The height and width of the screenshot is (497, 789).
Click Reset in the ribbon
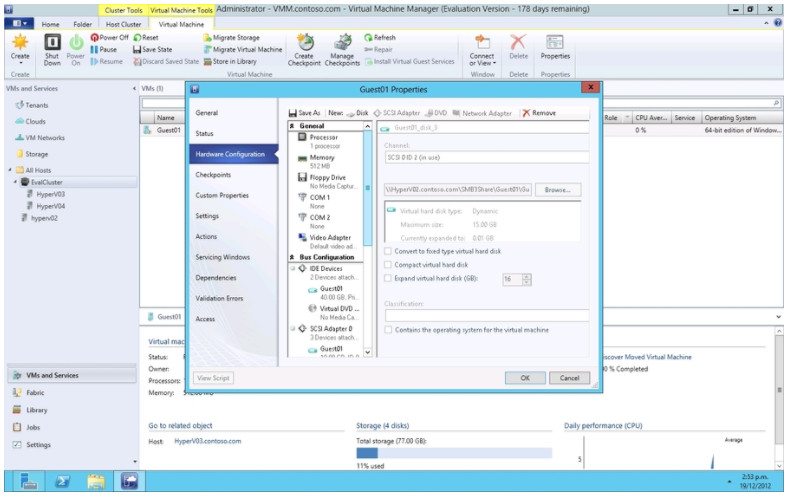(x=146, y=37)
